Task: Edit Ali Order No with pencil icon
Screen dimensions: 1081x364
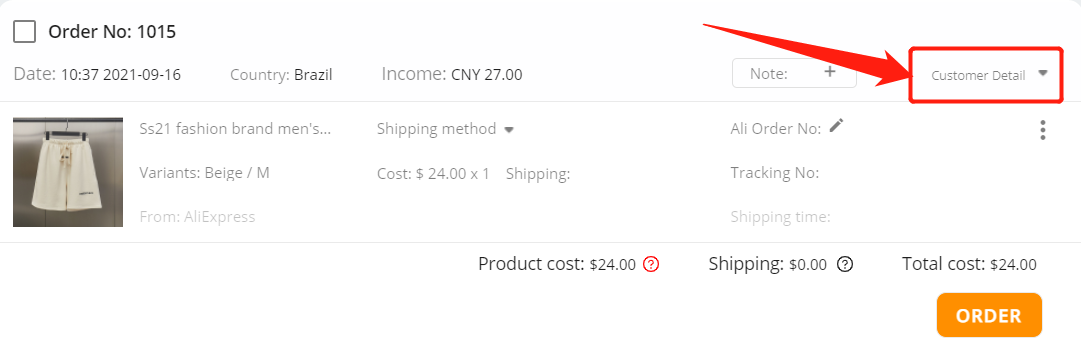Action: tap(836, 125)
